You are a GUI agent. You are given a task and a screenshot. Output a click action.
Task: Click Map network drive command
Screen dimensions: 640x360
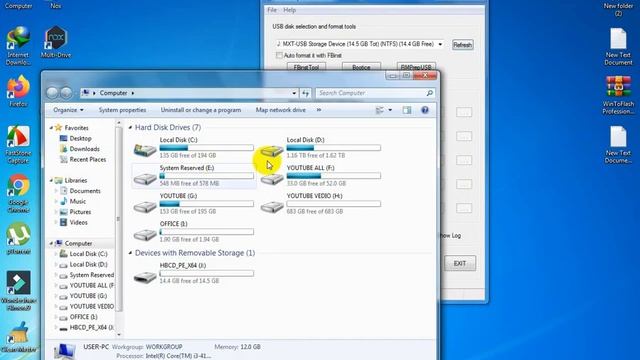[281, 110]
